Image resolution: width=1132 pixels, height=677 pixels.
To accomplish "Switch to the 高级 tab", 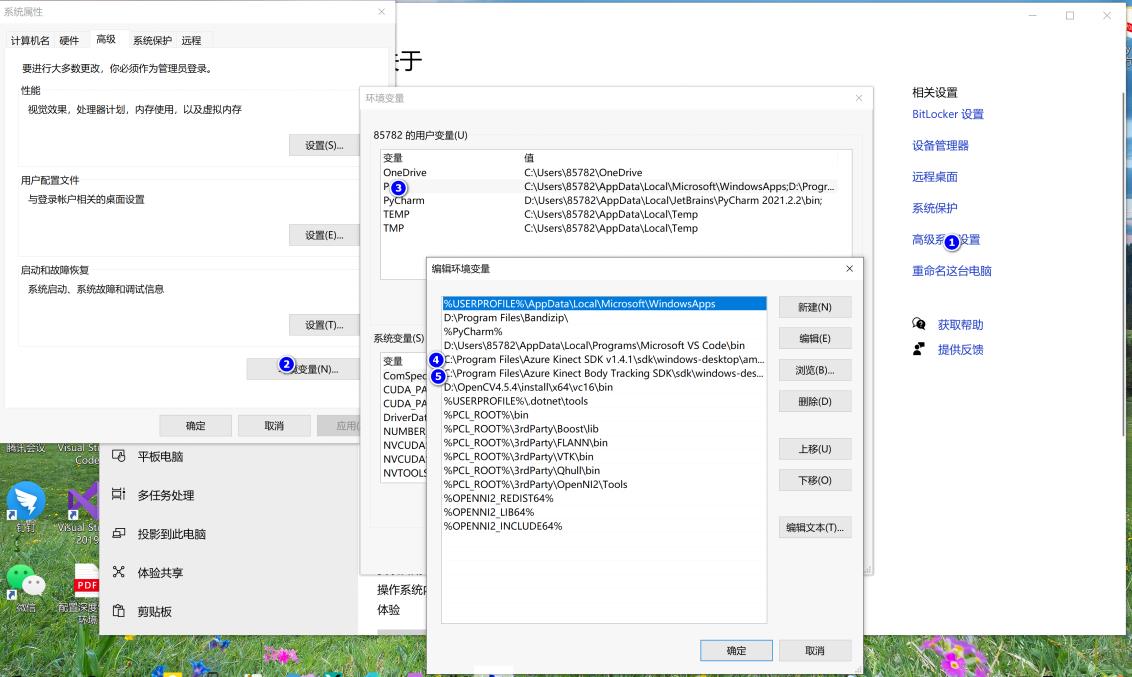I will [x=106, y=39].
